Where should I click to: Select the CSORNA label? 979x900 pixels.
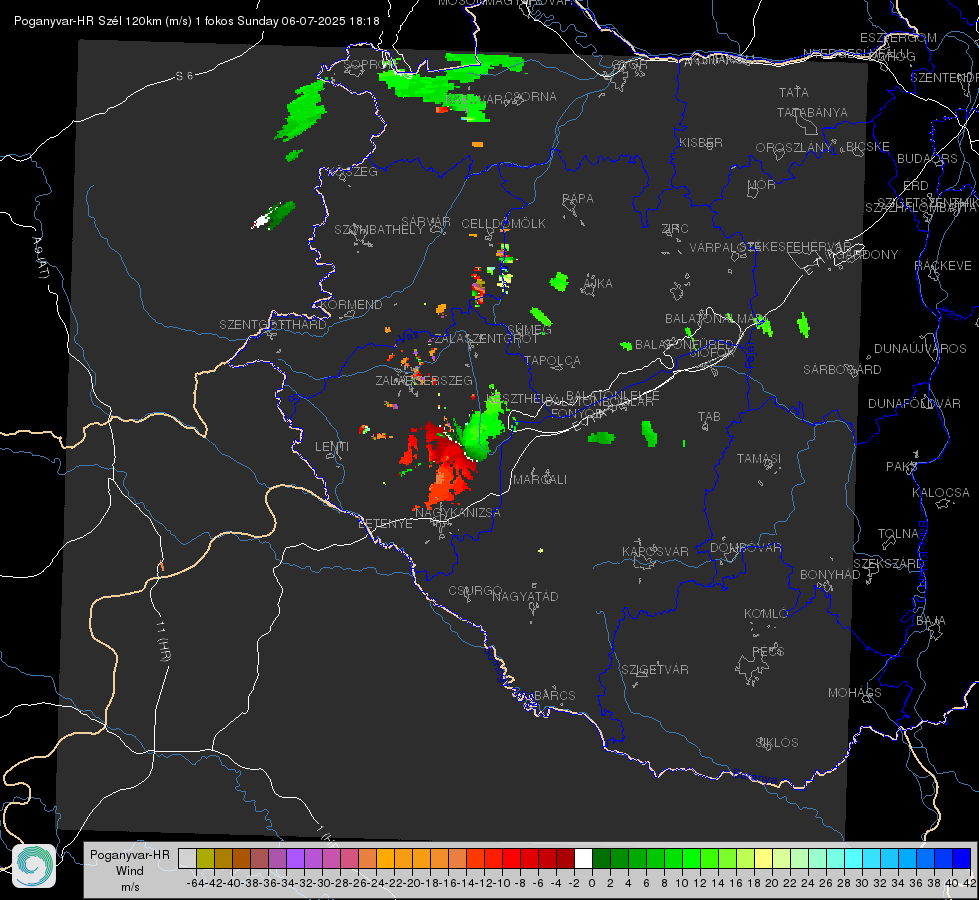point(530,97)
